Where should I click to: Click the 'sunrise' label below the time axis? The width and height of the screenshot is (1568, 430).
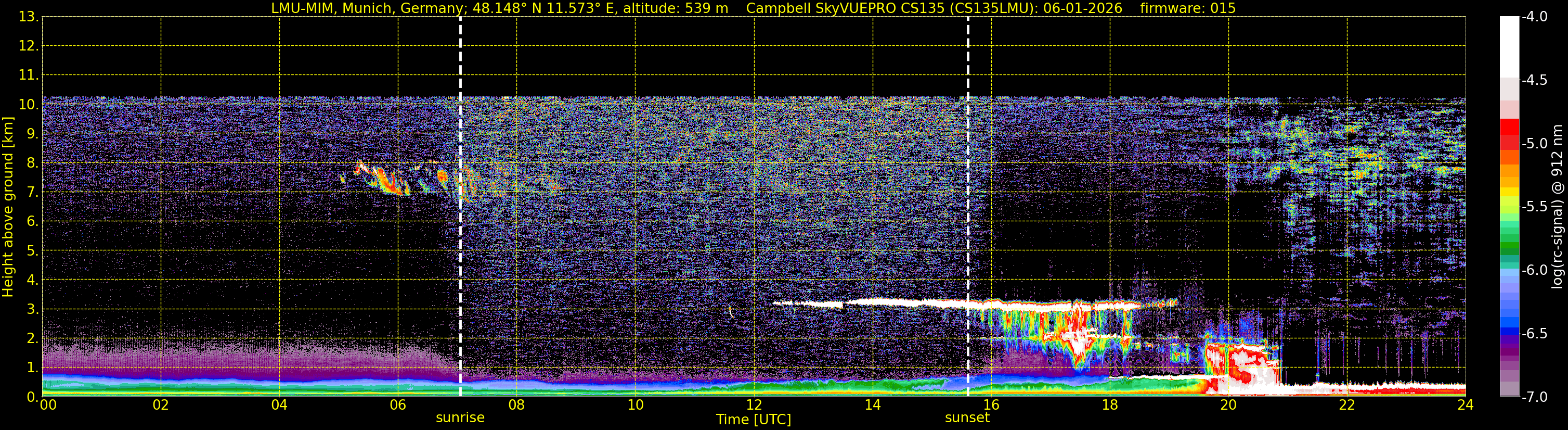pyautogui.click(x=460, y=418)
